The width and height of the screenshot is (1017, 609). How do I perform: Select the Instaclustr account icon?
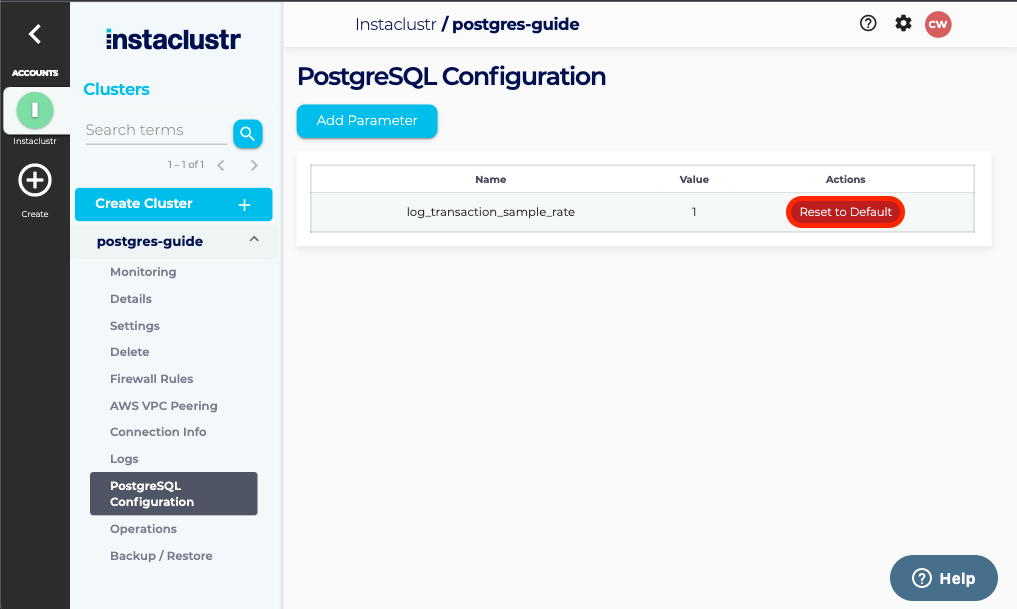tap(35, 109)
